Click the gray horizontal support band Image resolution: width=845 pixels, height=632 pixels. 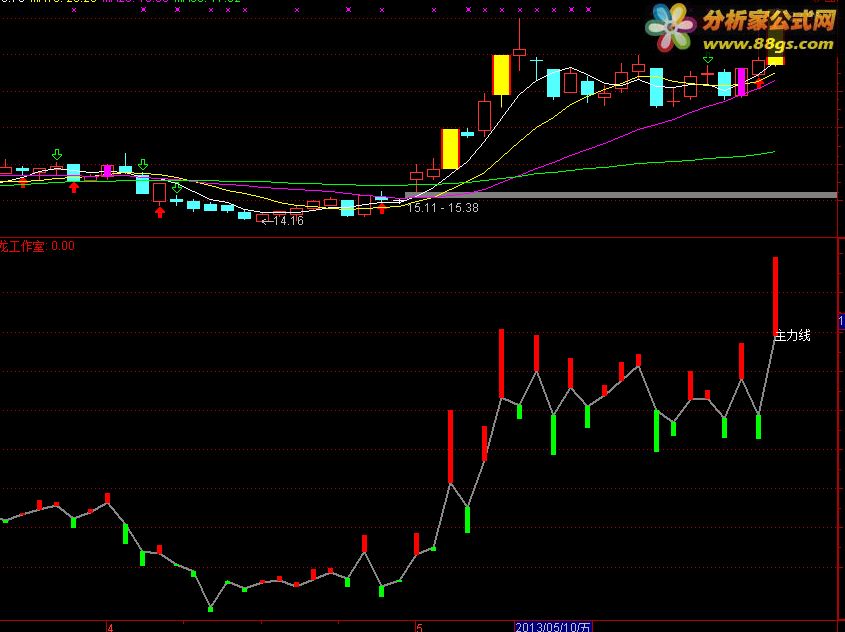point(621,195)
